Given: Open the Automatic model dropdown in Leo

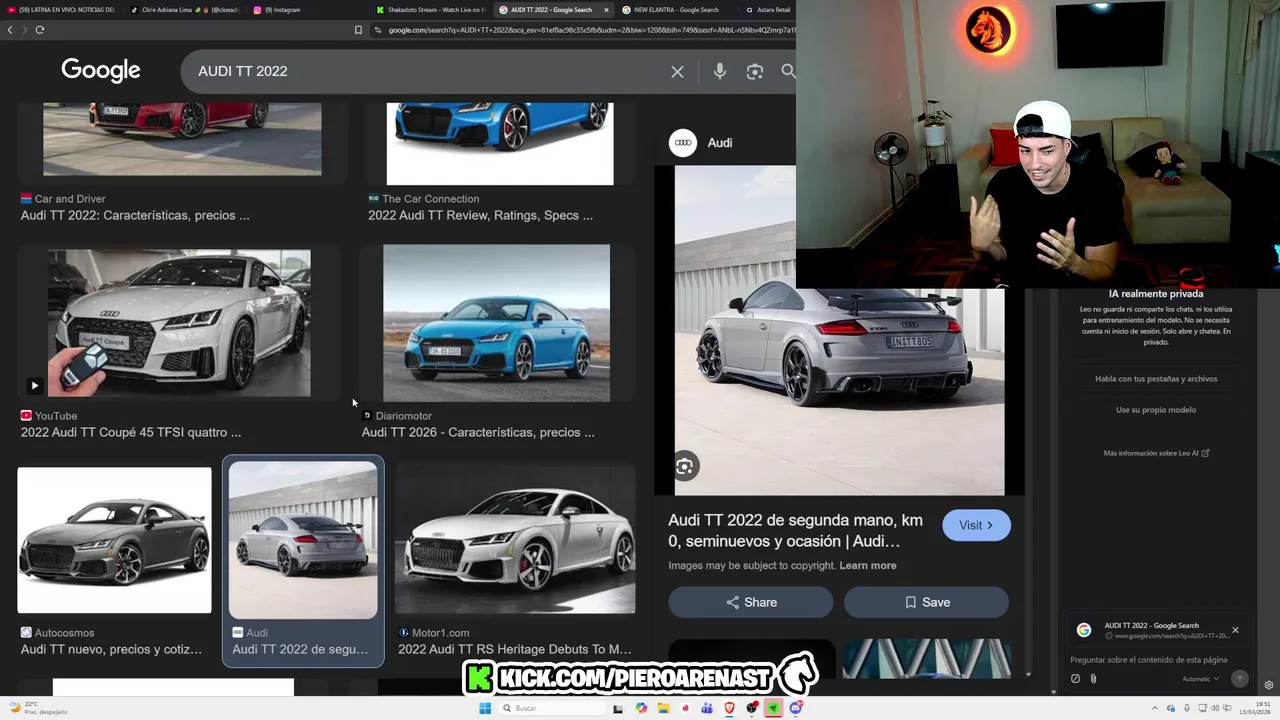Looking at the screenshot, I should [x=1201, y=679].
